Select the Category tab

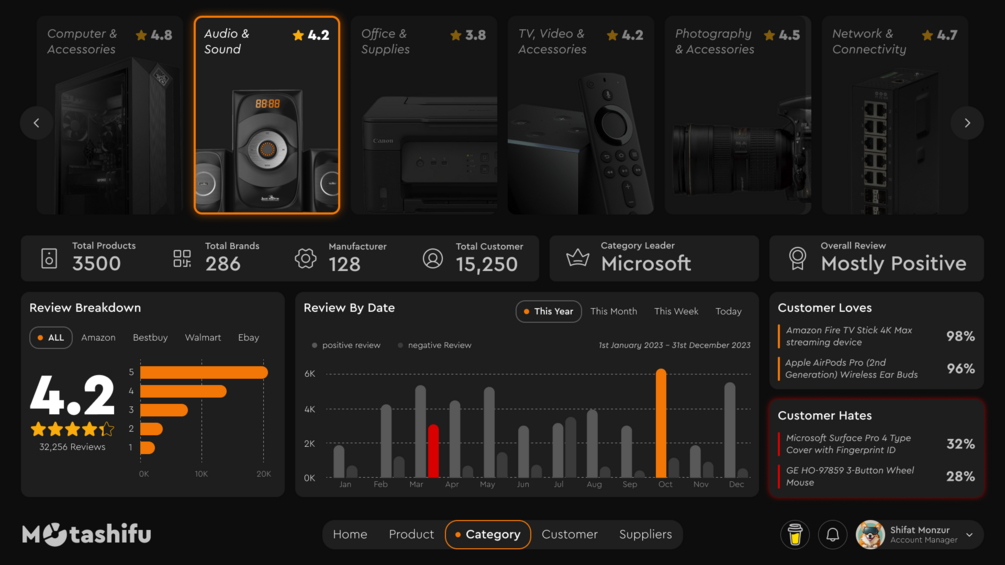coord(488,534)
